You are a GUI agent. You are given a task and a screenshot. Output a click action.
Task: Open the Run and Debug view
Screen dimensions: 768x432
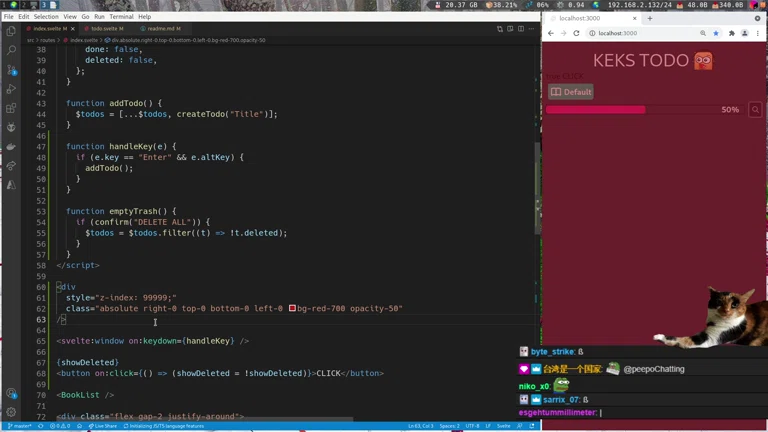[x=11, y=89]
